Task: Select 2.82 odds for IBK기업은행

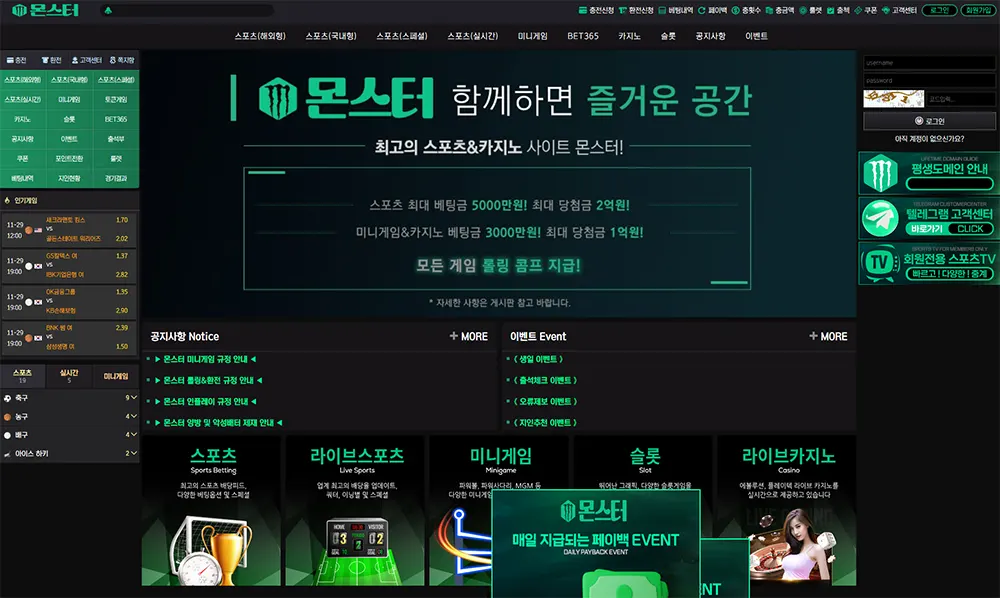Action: tap(122, 275)
